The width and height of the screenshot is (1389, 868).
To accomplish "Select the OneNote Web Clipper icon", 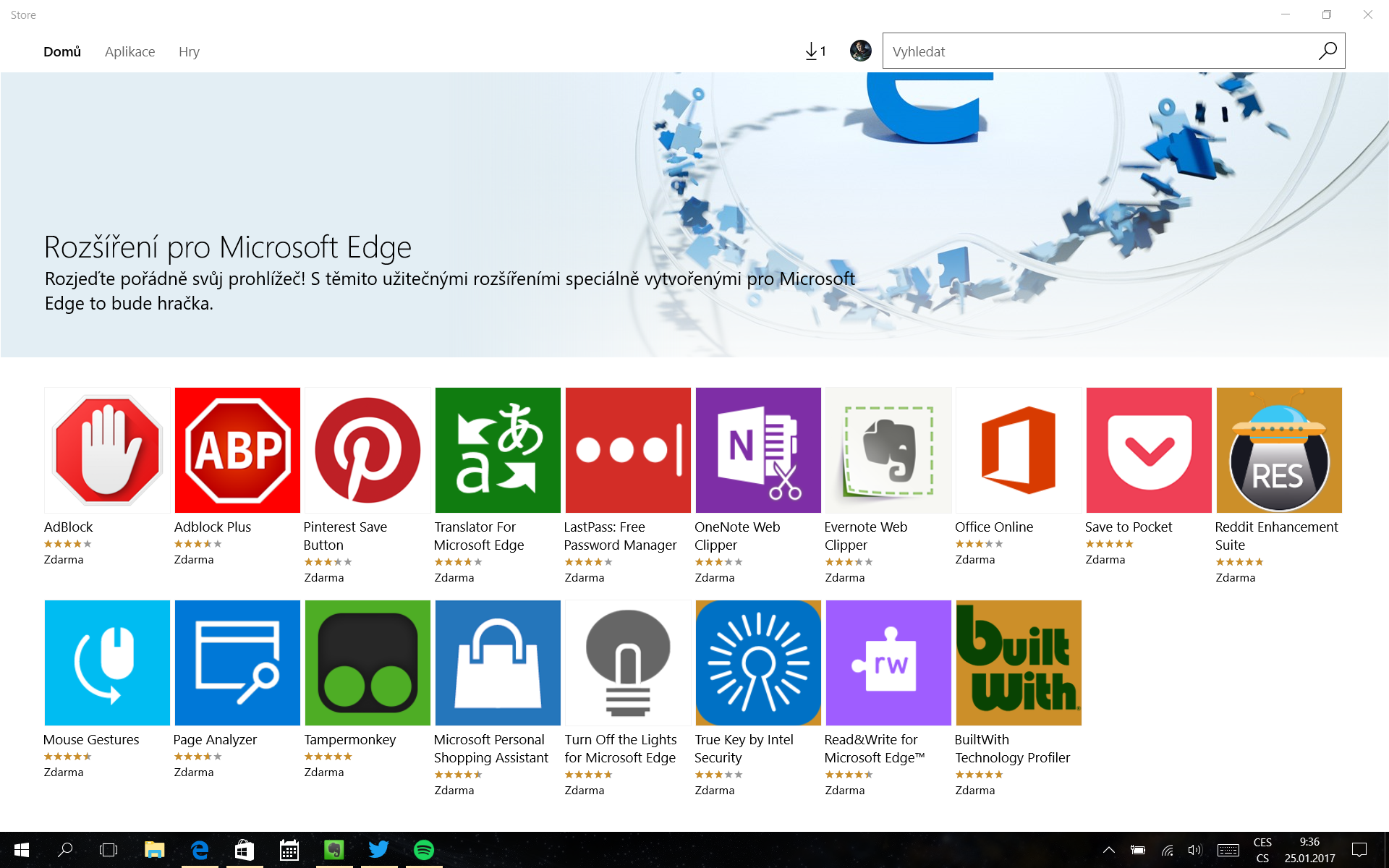I will click(758, 450).
